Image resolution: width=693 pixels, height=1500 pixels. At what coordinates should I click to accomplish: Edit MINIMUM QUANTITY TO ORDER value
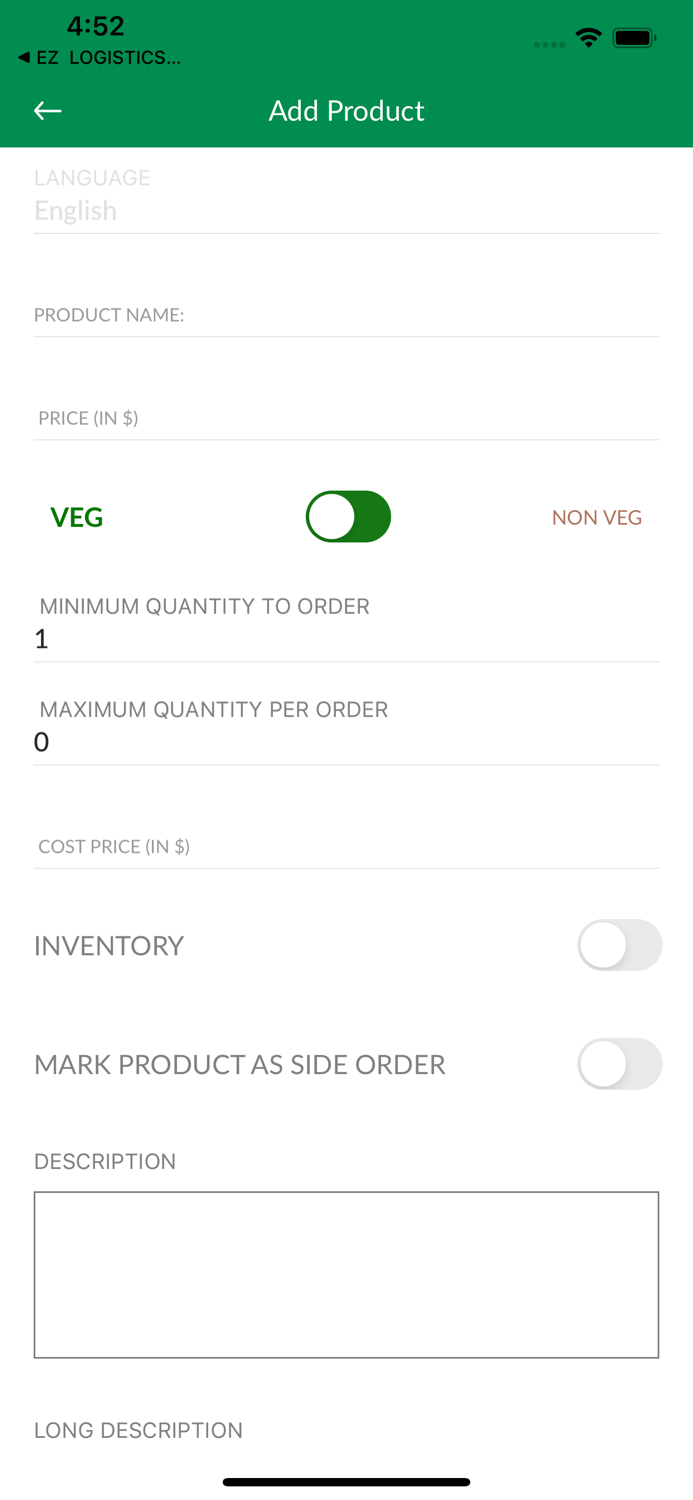click(x=347, y=638)
